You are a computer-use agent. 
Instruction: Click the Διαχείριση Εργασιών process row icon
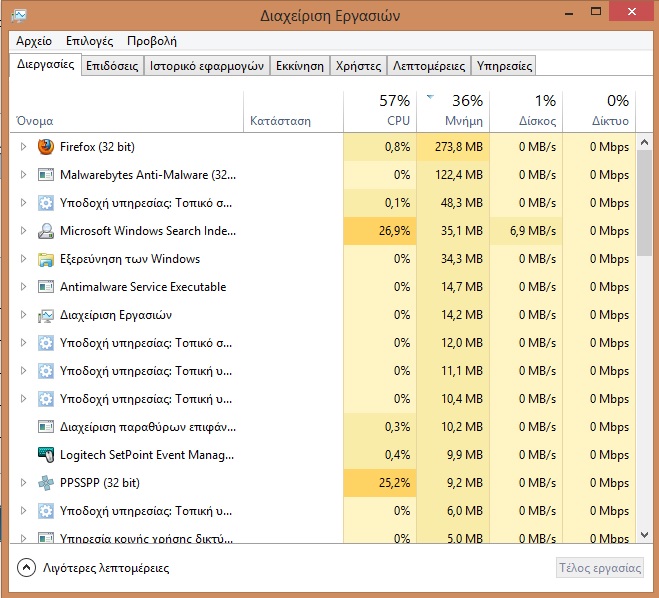[x=46, y=315]
